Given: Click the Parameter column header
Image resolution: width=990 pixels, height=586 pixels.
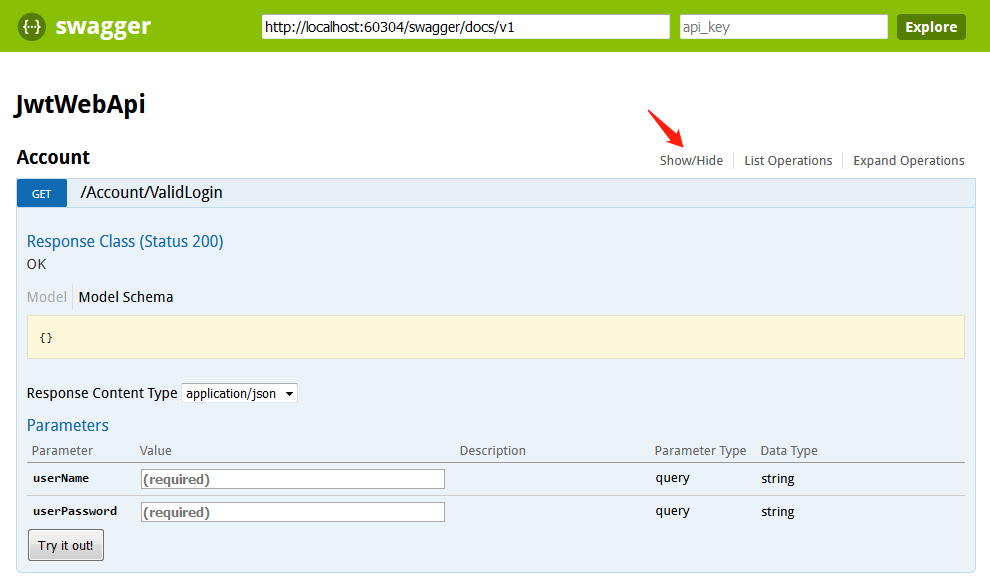Looking at the screenshot, I should click(62, 451).
